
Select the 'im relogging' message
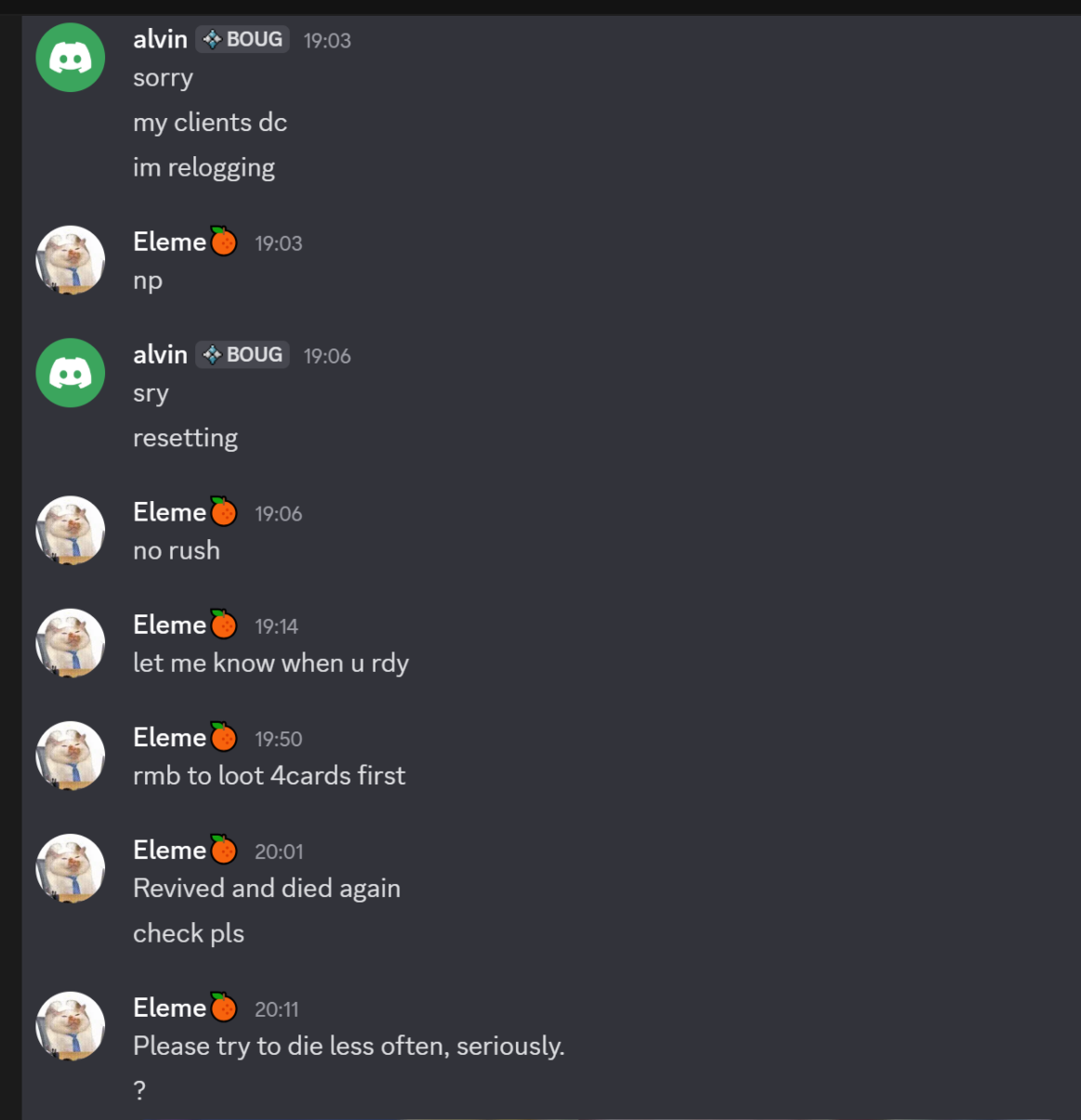(x=204, y=168)
